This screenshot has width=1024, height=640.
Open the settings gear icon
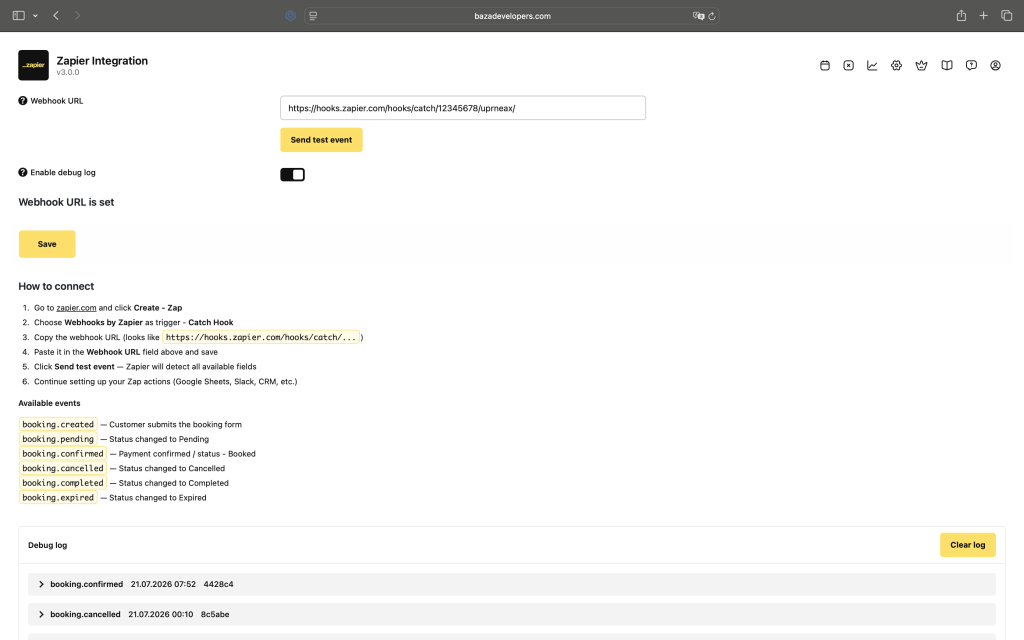[x=896, y=65]
